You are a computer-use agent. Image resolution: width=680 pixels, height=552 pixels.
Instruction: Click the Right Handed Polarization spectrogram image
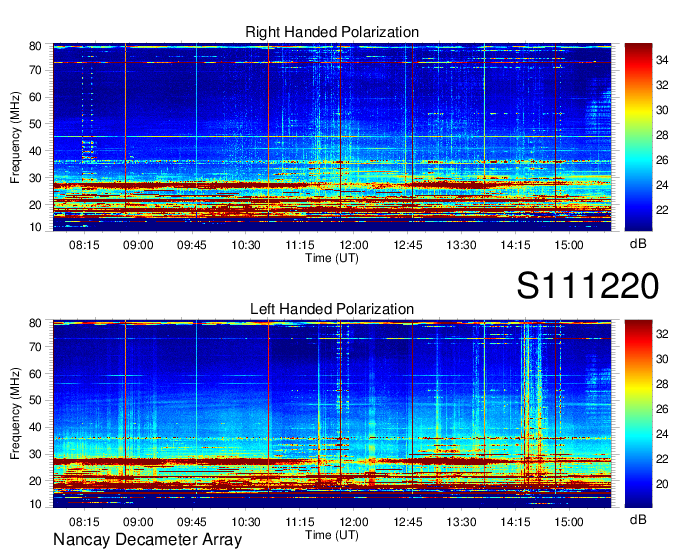[332, 137]
